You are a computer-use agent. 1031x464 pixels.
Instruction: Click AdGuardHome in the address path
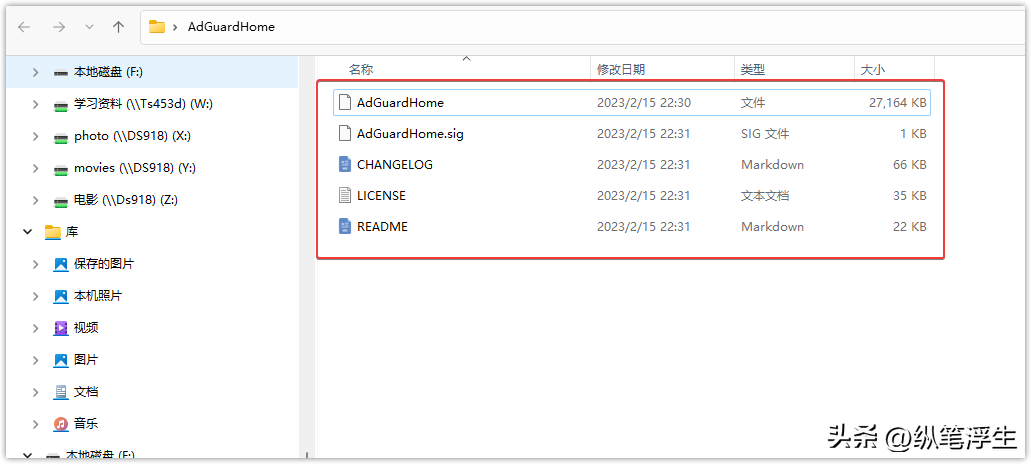[231, 27]
